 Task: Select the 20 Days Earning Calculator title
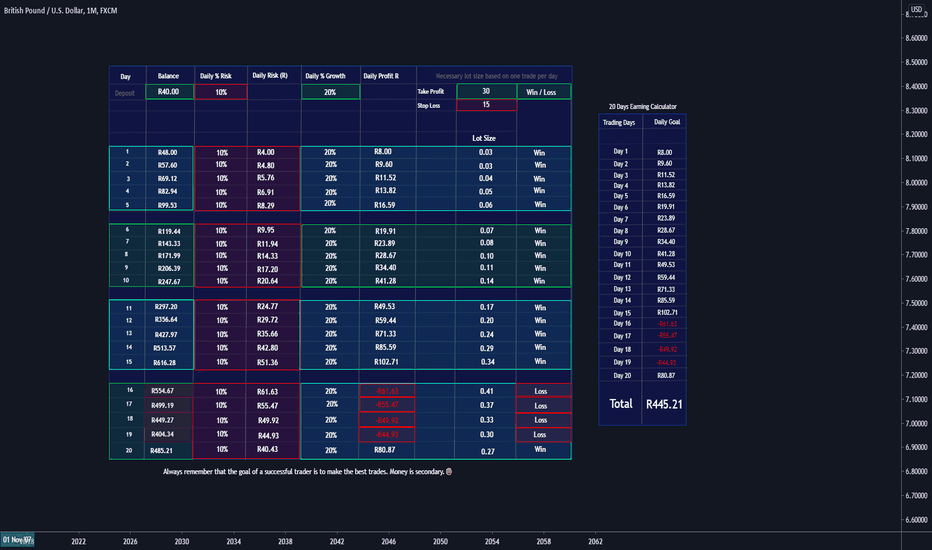click(x=643, y=106)
